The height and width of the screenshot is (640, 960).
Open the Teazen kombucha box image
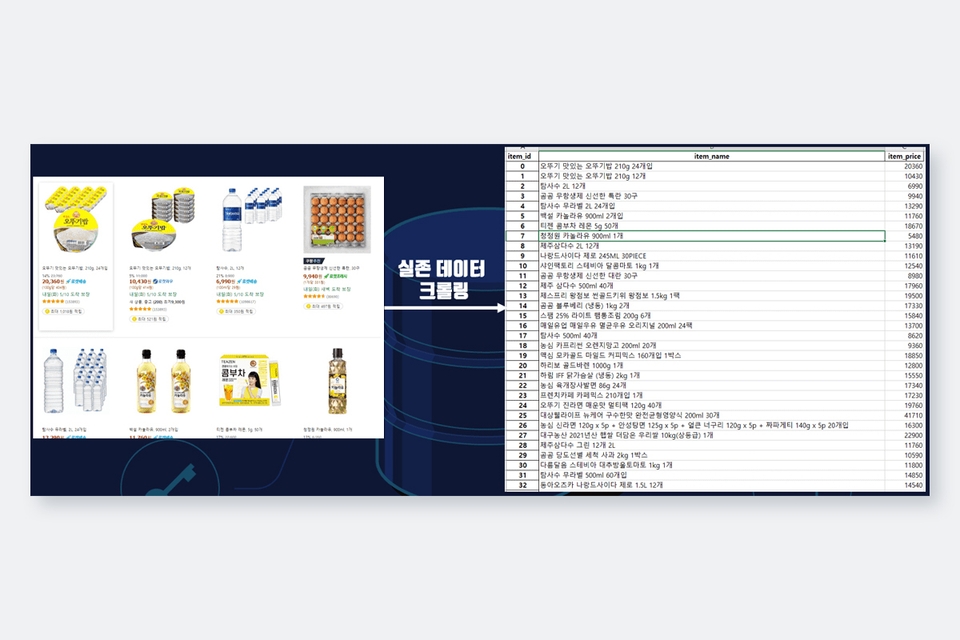click(x=250, y=380)
